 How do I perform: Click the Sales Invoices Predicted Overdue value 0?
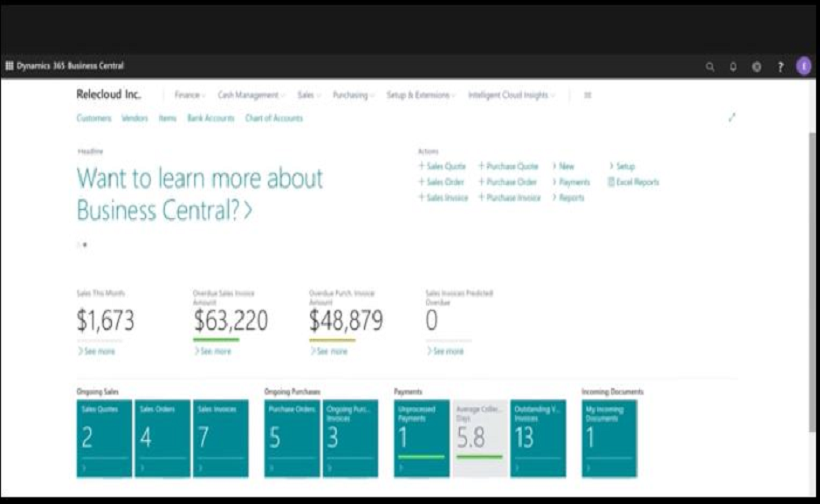[431, 320]
